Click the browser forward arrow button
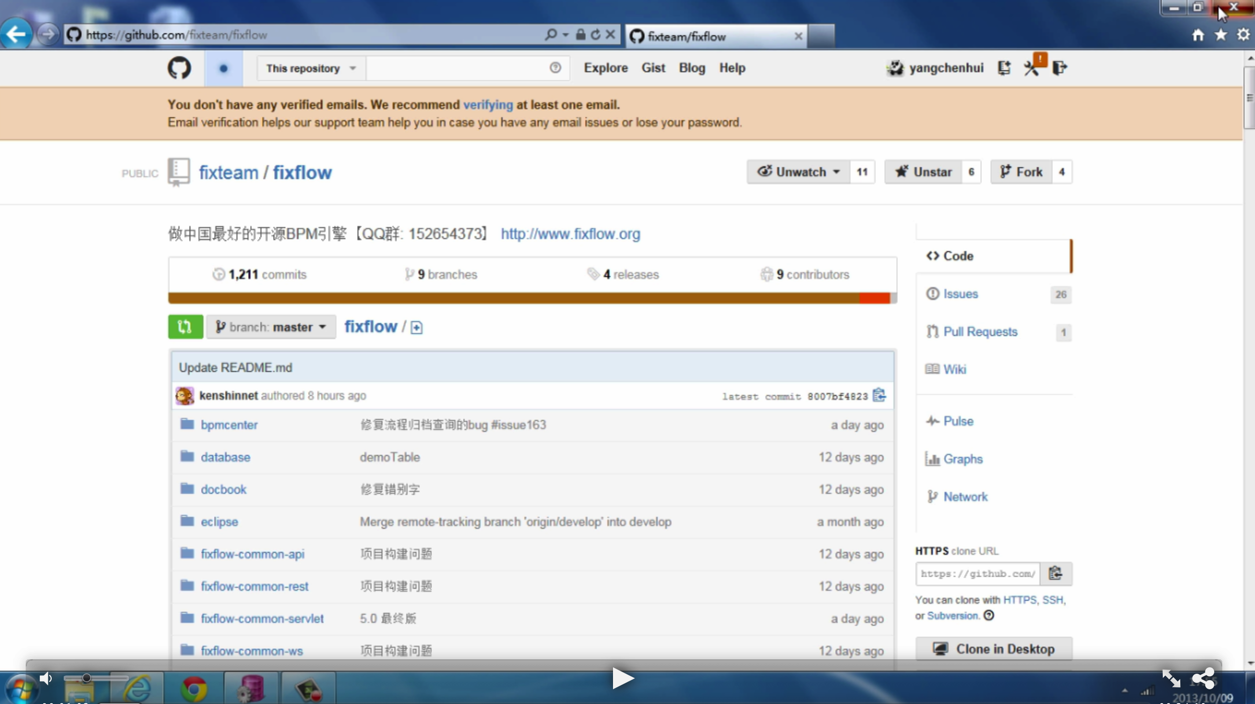Screen dimensions: 1255x704 pyautogui.click(x=47, y=35)
